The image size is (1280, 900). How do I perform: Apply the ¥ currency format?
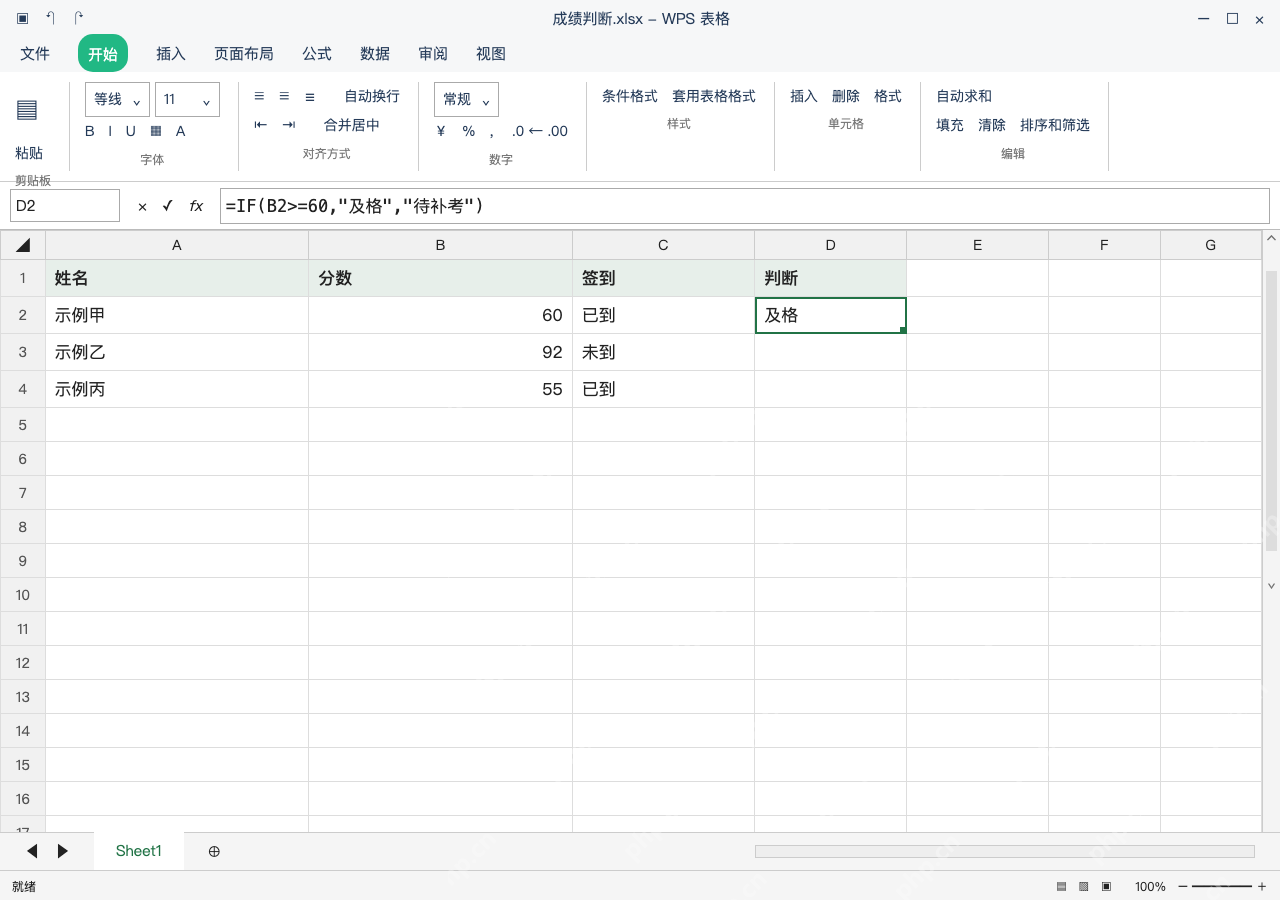[x=441, y=131]
